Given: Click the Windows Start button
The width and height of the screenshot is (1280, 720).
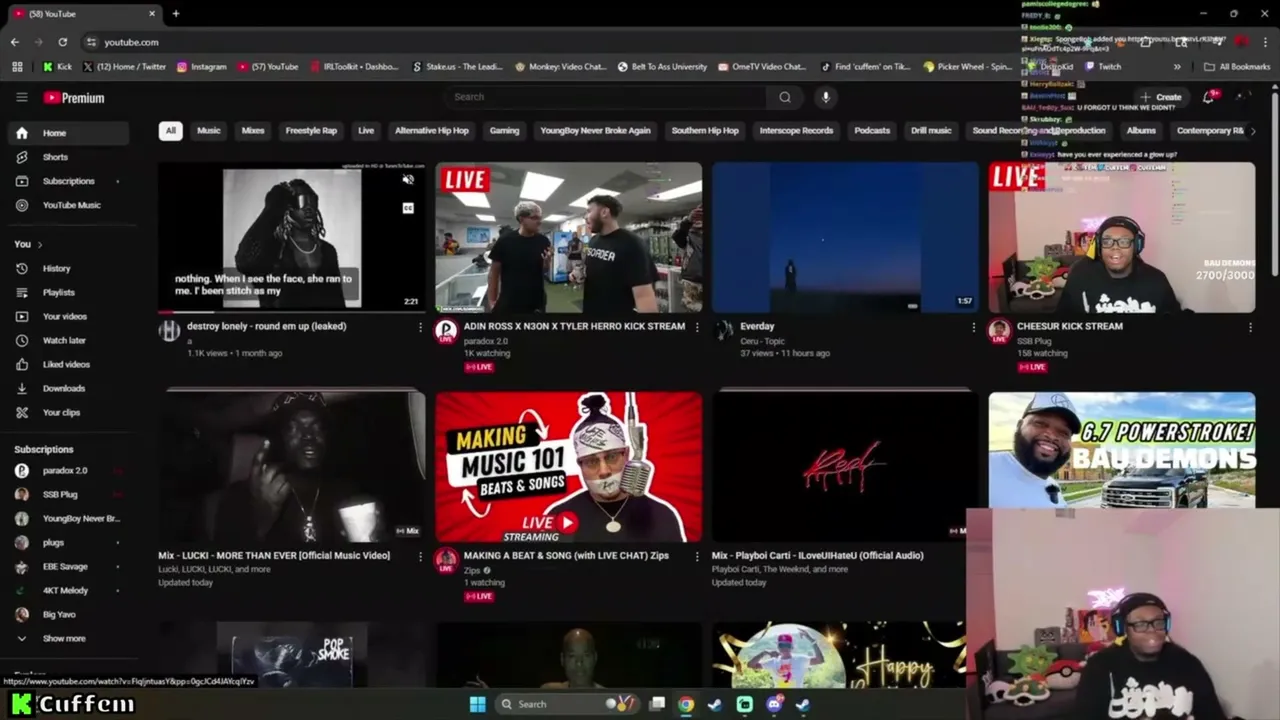Looking at the screenshot, I should coord(477,704).
